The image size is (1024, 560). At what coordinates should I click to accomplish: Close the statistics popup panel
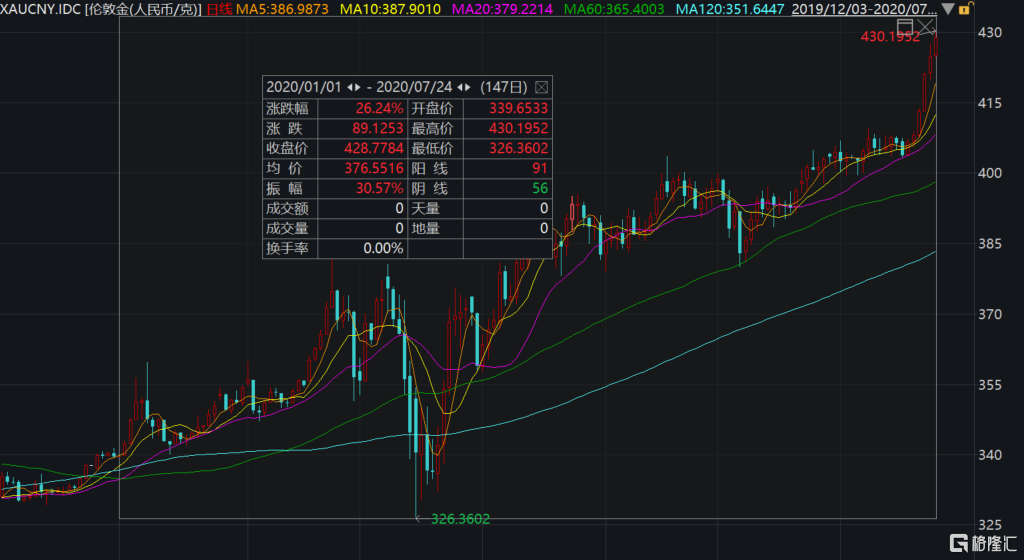(x=541, y=87)
